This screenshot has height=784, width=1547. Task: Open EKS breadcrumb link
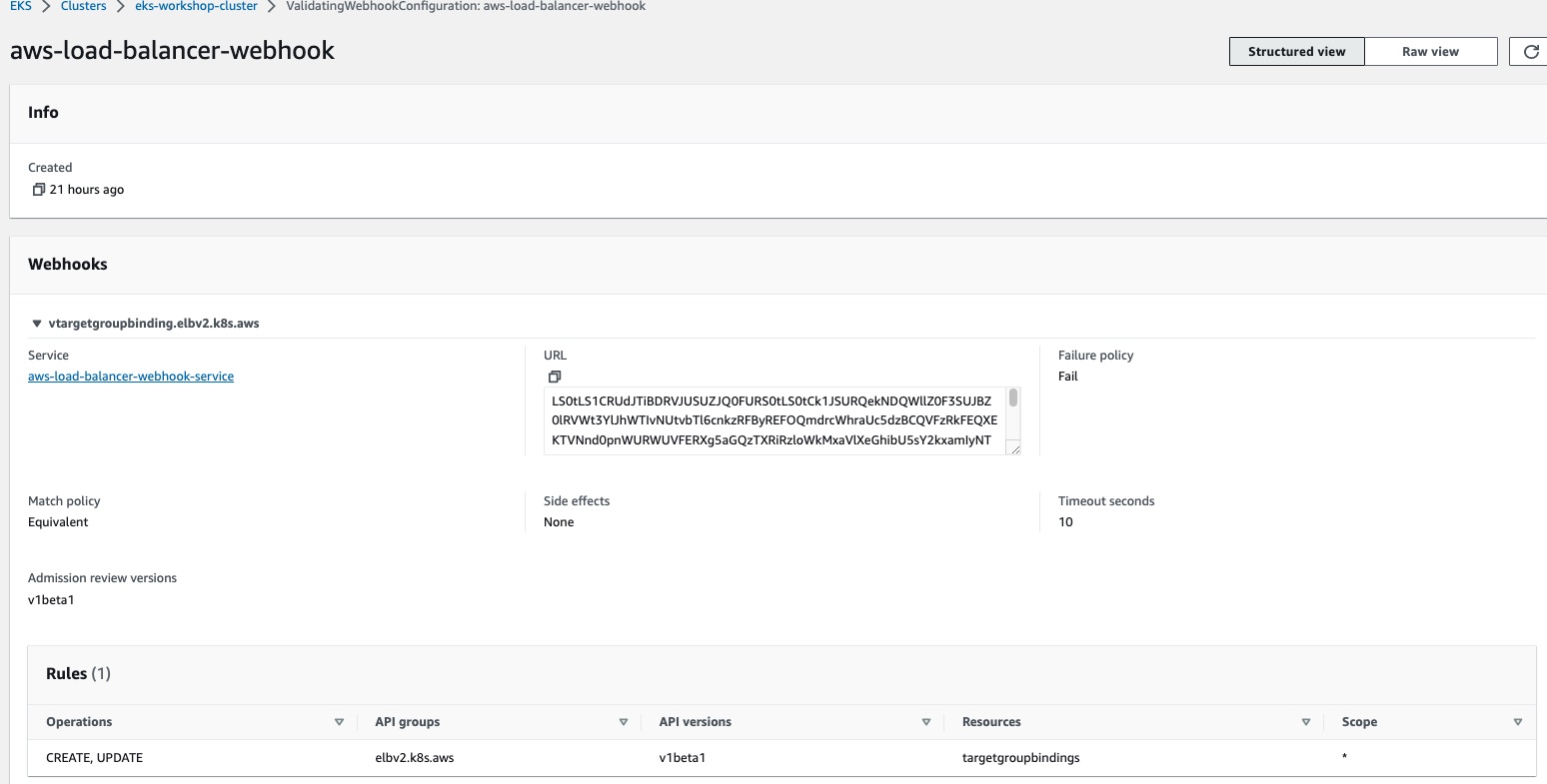21,6
